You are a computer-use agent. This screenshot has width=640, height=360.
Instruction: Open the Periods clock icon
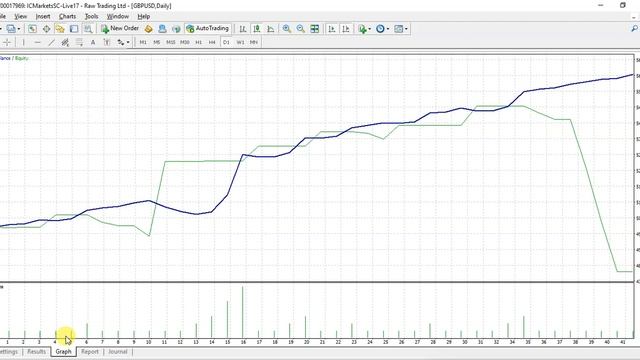[x=380, y=29]
